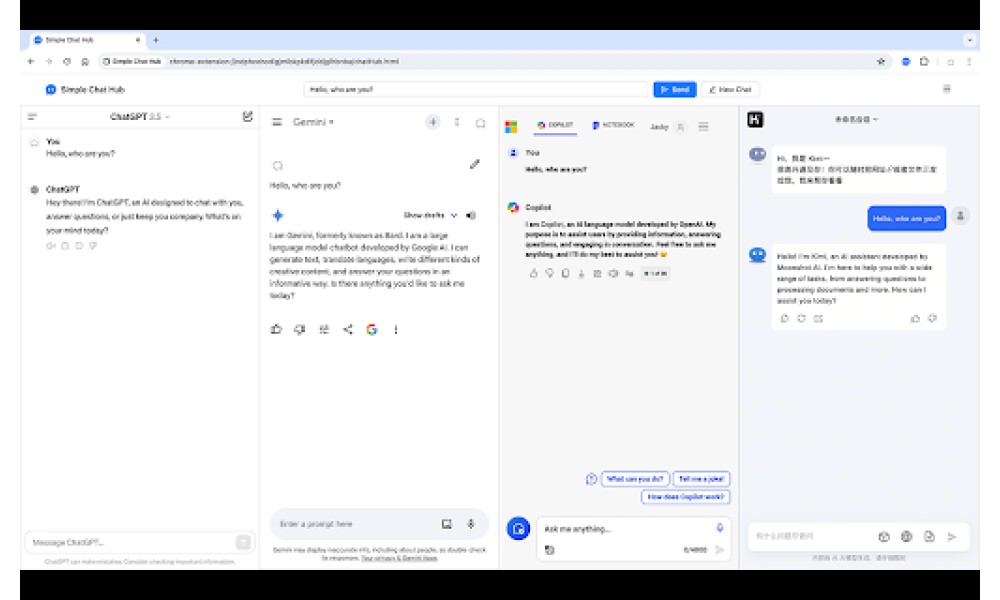Thumbs up the Kimi response
Viewport: 1000px width, 600px height.
[x=915, y=318]
